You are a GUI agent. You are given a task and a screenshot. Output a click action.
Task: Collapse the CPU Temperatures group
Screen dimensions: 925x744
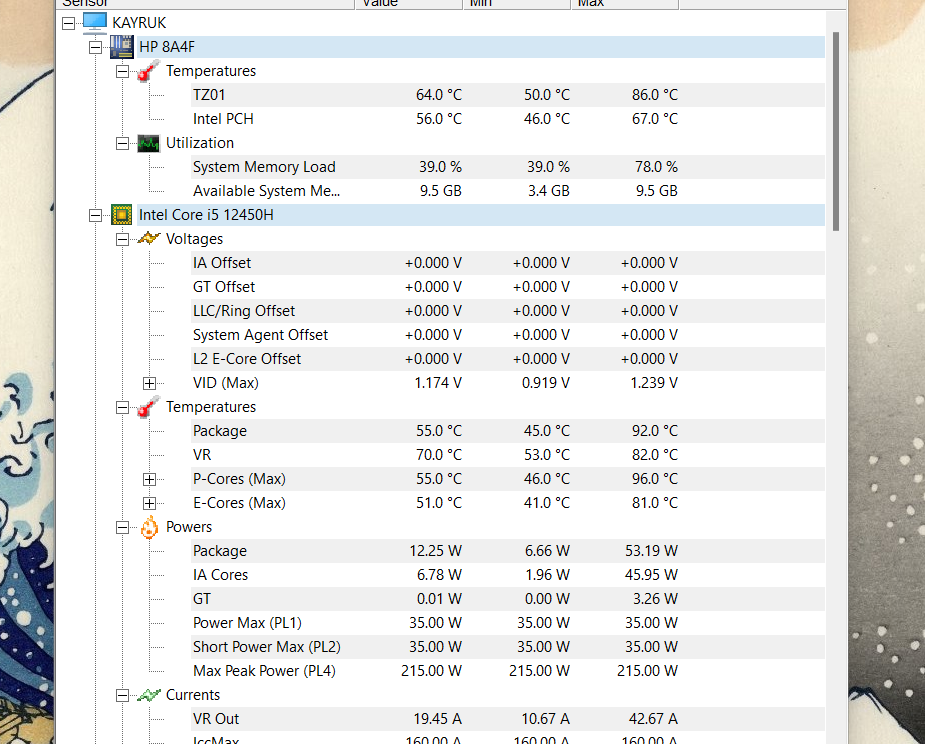[122, 407]
